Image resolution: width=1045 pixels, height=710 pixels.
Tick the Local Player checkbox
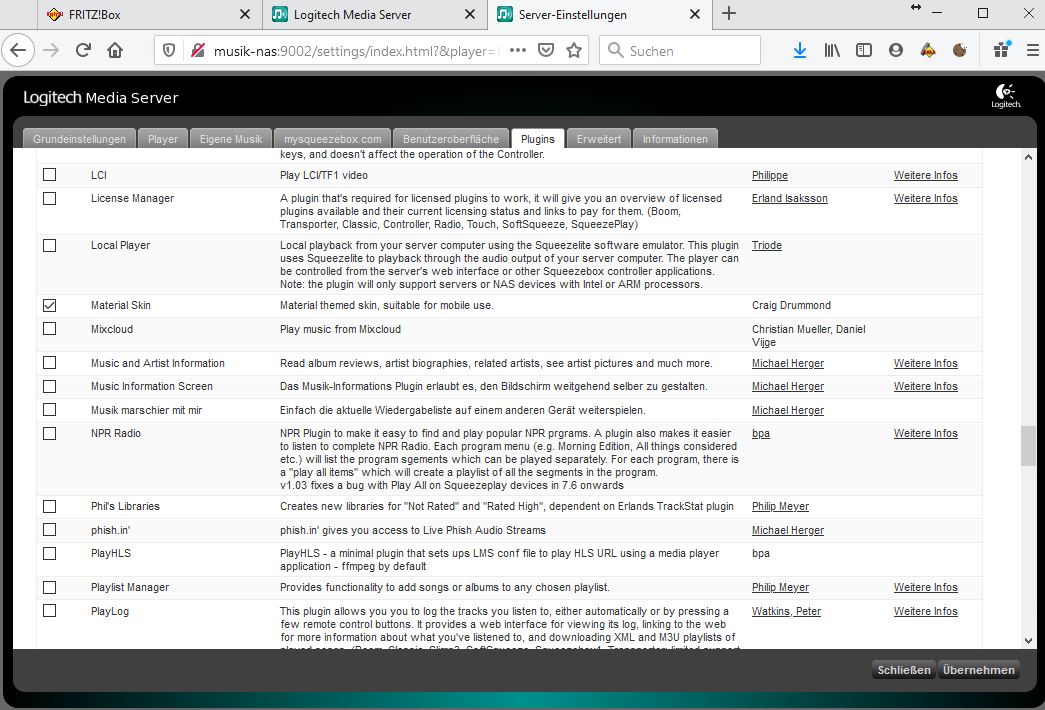pos(49,245)
